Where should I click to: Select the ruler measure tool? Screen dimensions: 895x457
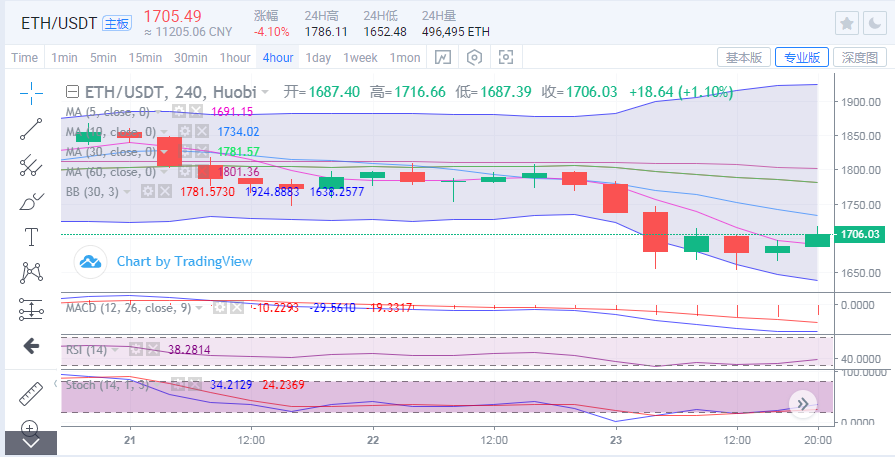coord(31,394)
